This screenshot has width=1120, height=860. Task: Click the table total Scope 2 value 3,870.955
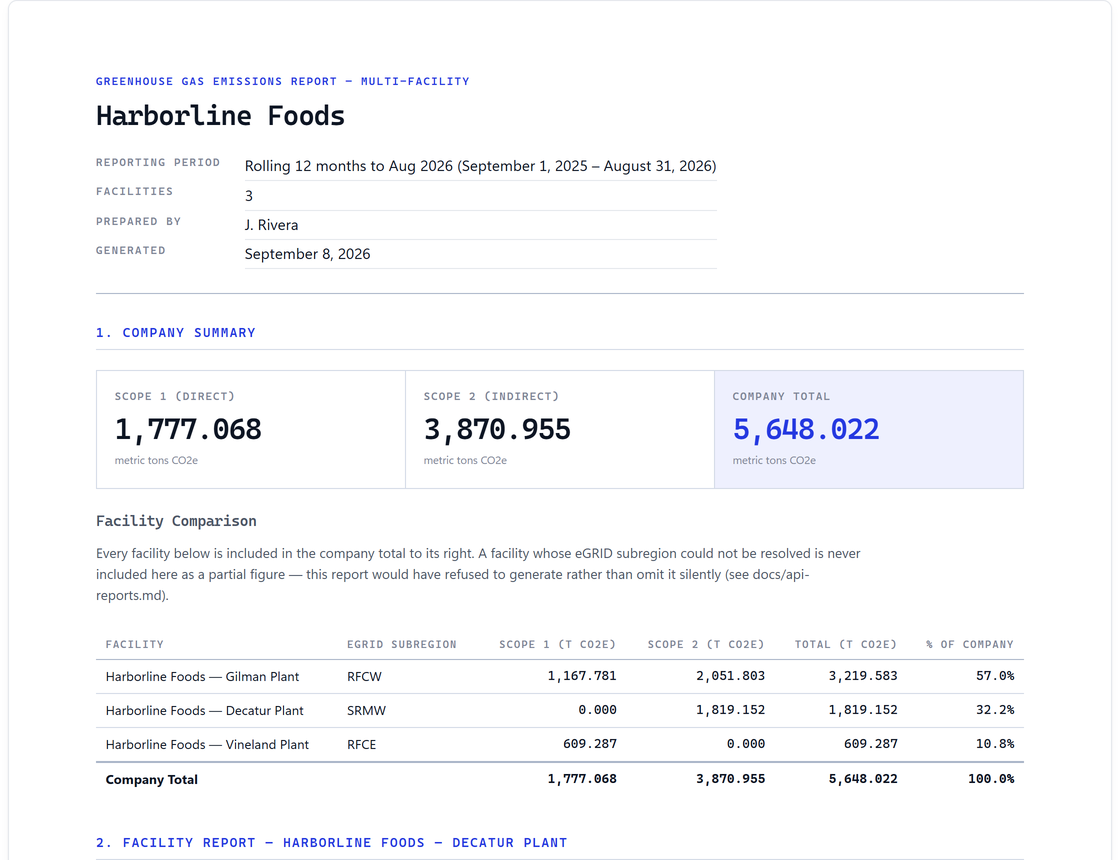pyautogui.click(x=731, y=779)
